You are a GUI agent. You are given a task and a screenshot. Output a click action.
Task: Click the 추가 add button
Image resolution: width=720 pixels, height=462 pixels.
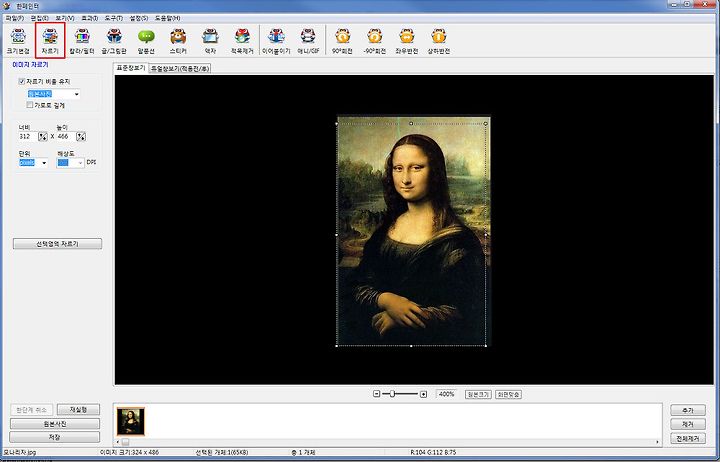687,410
